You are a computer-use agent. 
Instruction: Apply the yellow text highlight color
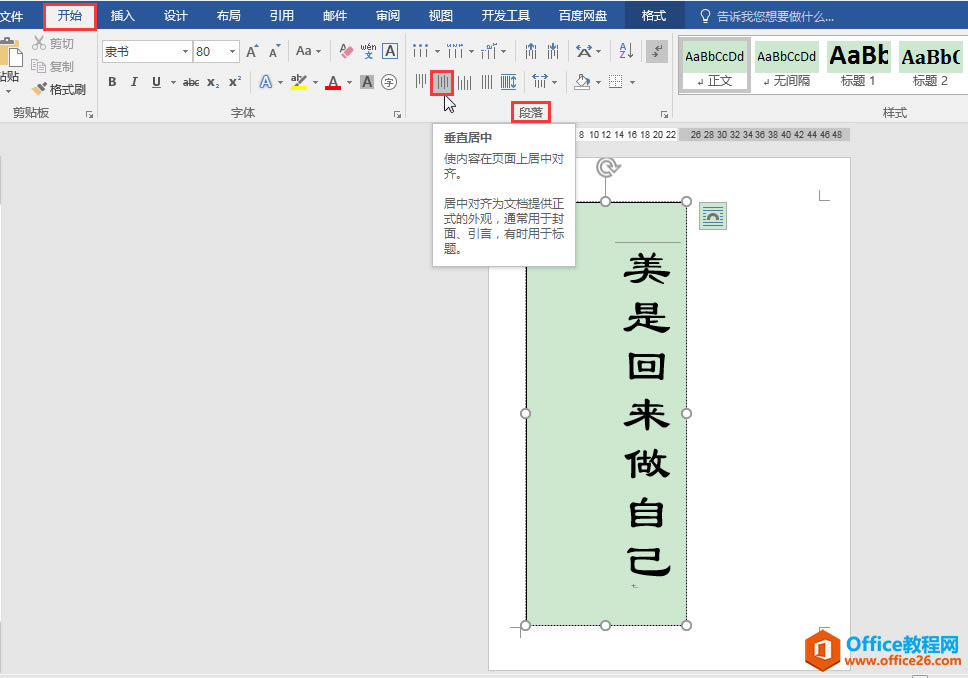point(299,82)
